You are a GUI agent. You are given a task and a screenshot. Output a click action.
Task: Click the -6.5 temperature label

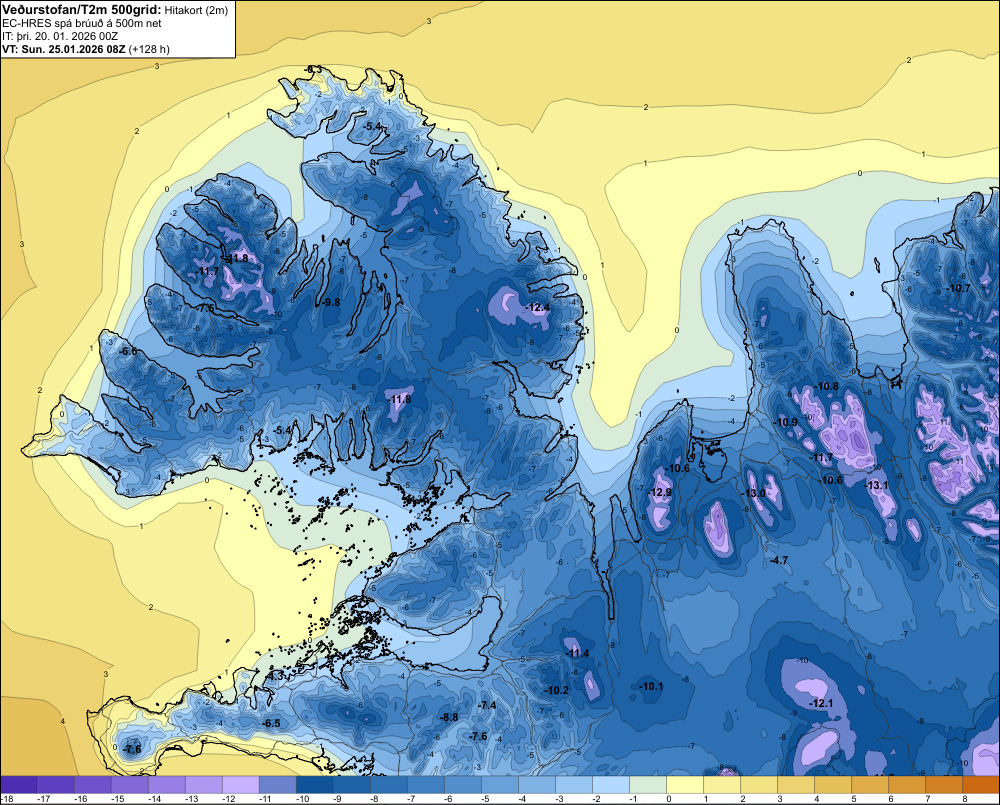[x=272, y=723]
